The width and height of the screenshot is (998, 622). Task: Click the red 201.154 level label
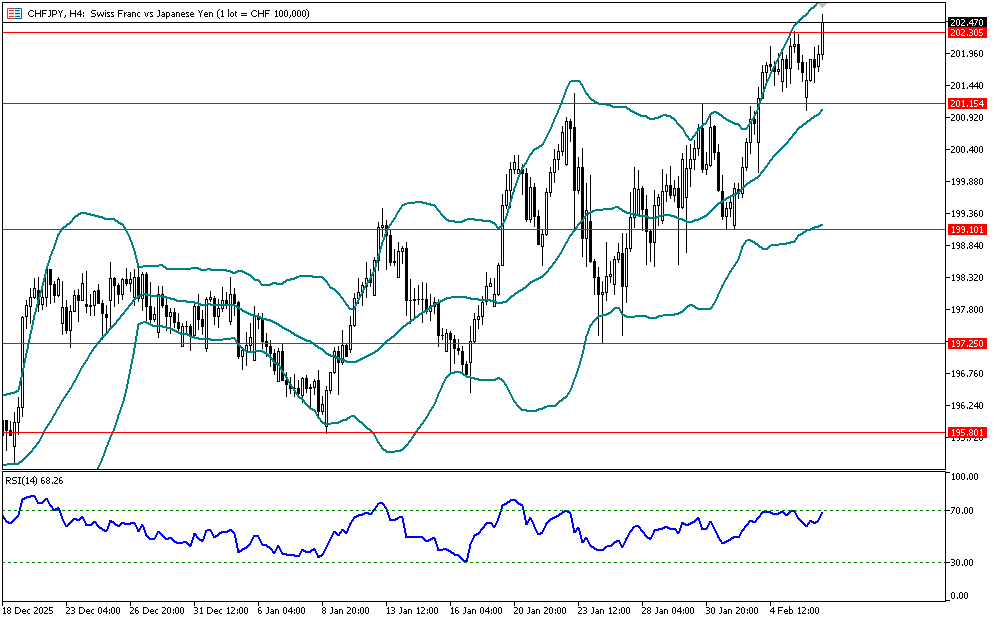(965, 104)
